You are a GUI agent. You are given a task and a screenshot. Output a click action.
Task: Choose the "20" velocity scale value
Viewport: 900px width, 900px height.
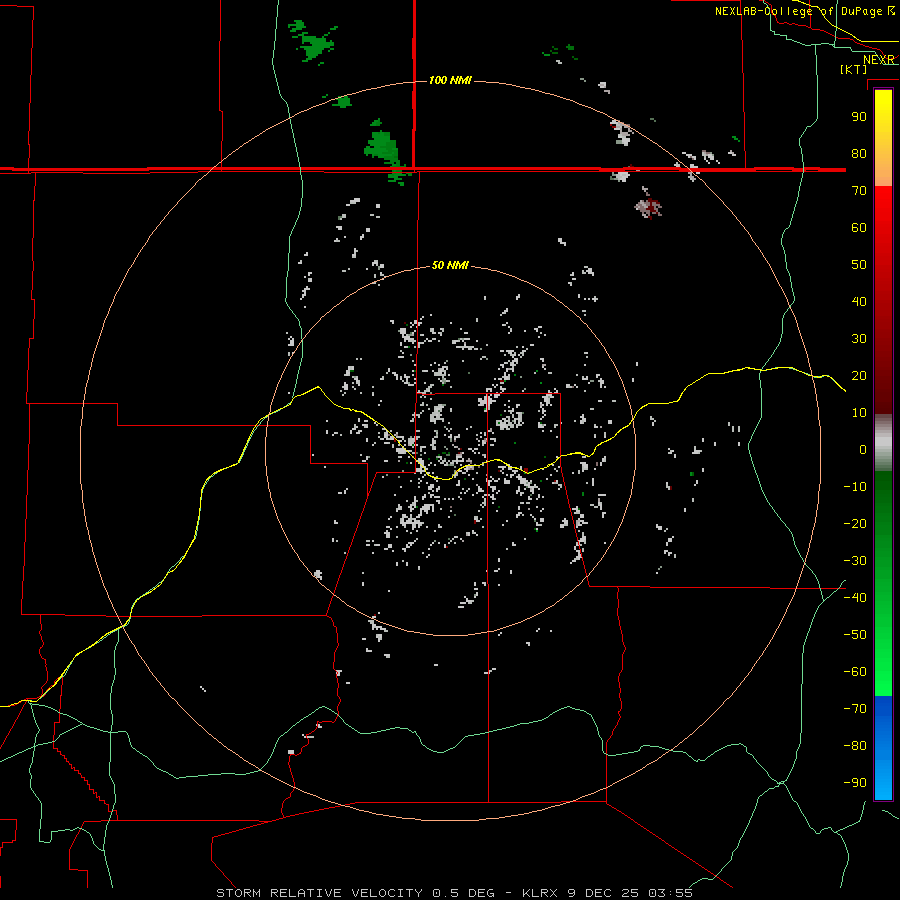(859, 376)
